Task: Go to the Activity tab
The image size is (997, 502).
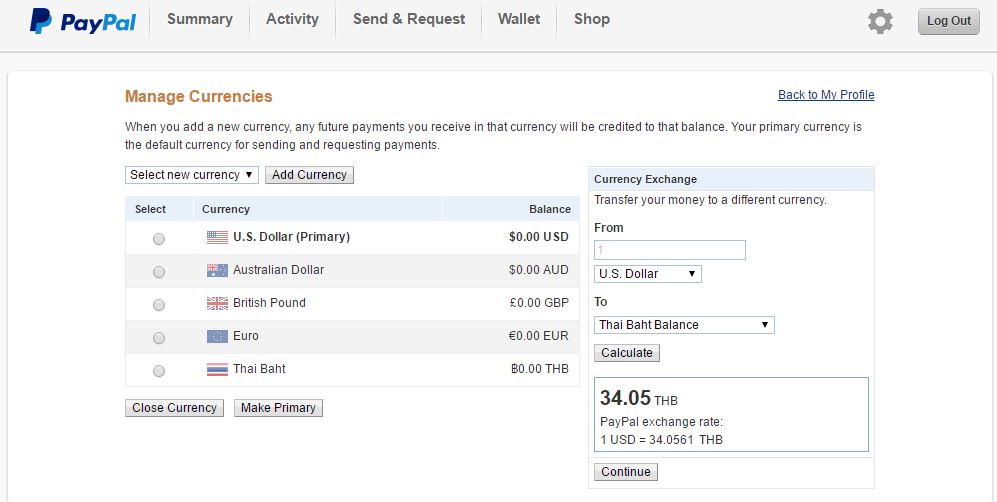Action: [x=292, y=19]
